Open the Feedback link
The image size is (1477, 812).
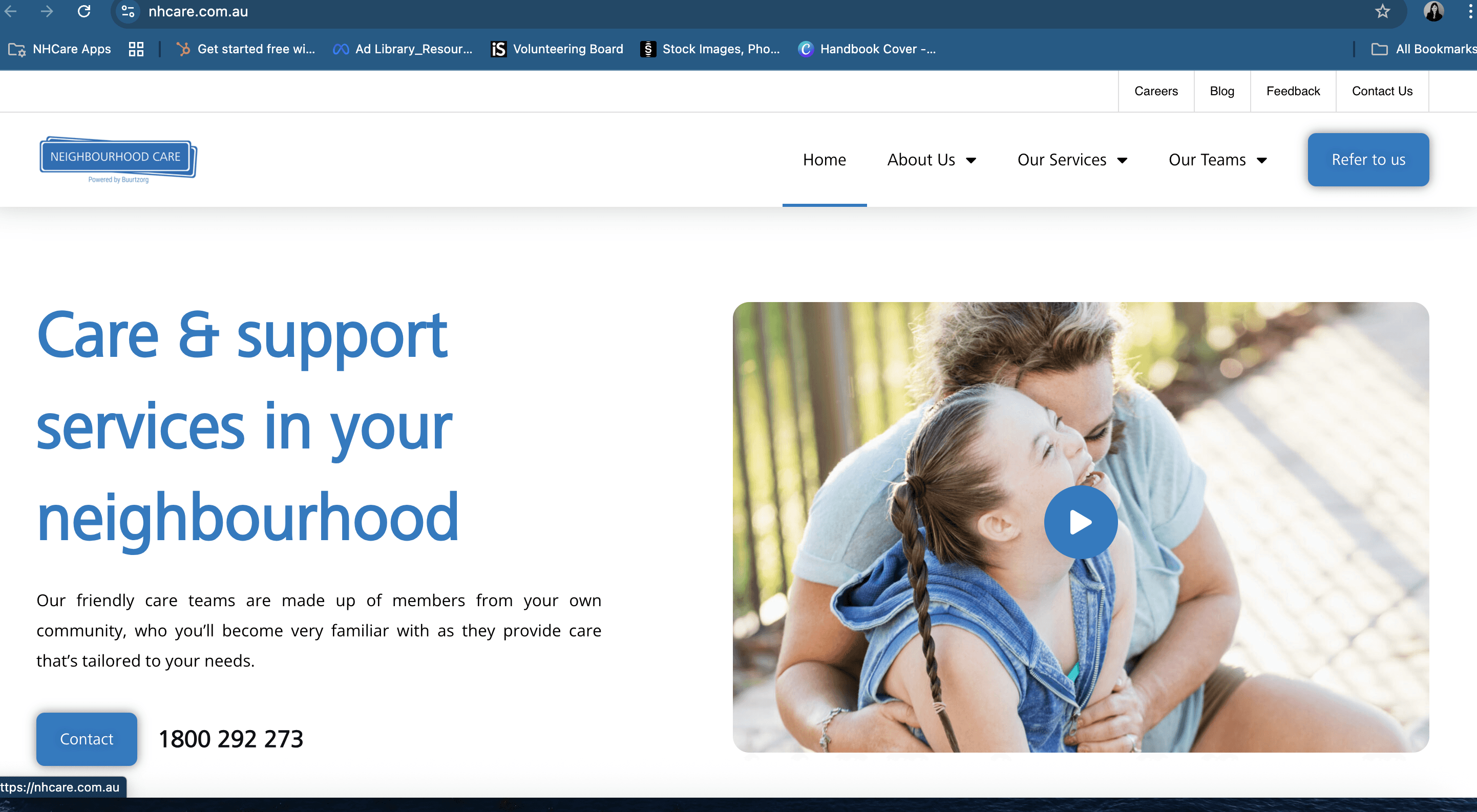pos(1293,91)
